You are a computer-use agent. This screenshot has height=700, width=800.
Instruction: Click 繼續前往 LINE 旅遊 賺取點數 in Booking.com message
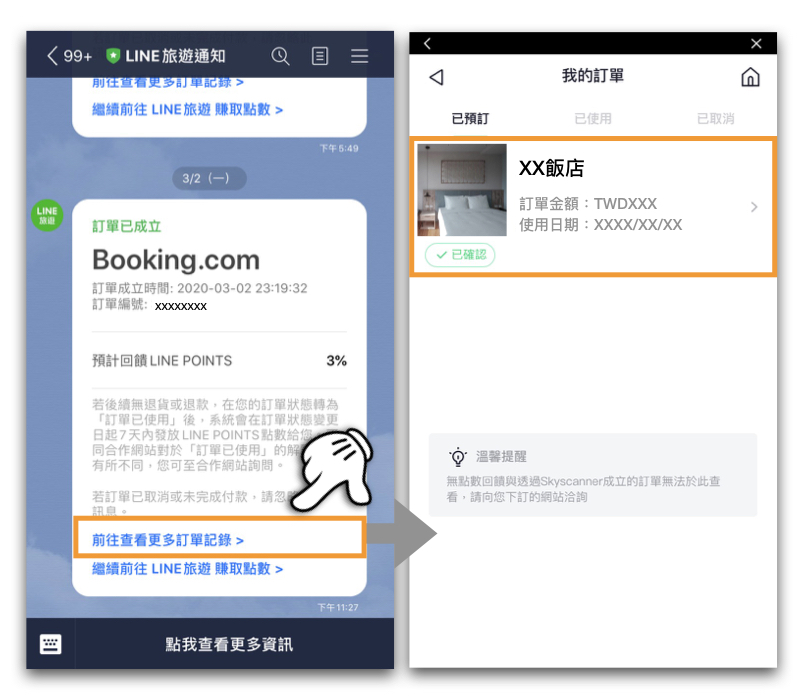(187, 568)
